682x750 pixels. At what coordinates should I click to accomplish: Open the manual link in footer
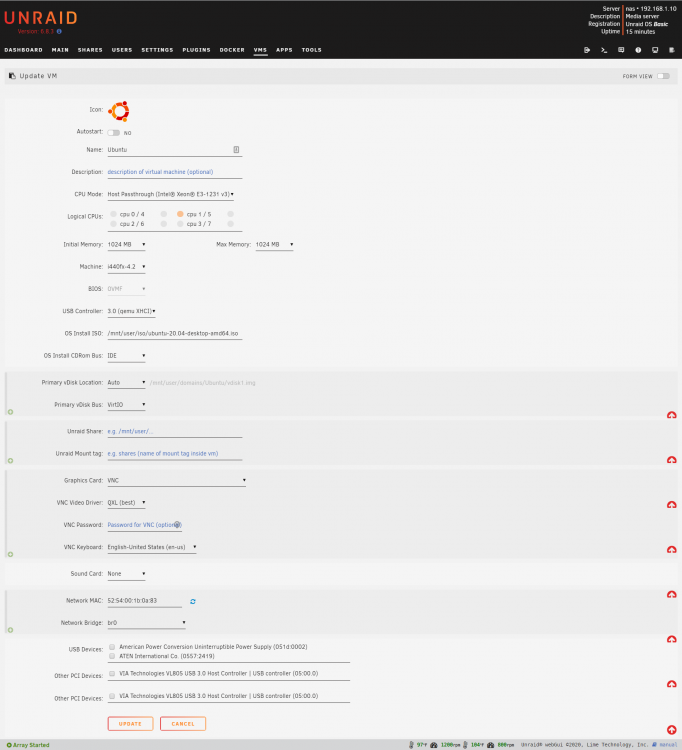668,745
